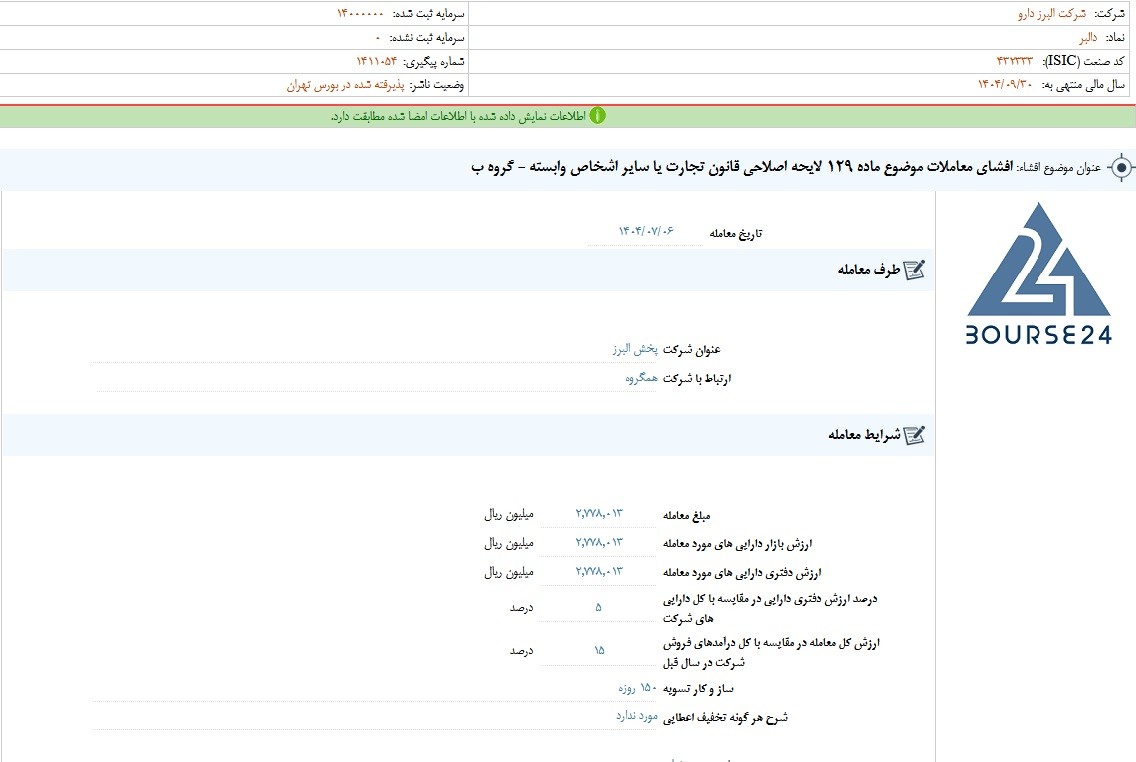Click the edit icon next to شرایط معامله
The width and height of the screenshot is (1136, 762).
coord(914,435)
